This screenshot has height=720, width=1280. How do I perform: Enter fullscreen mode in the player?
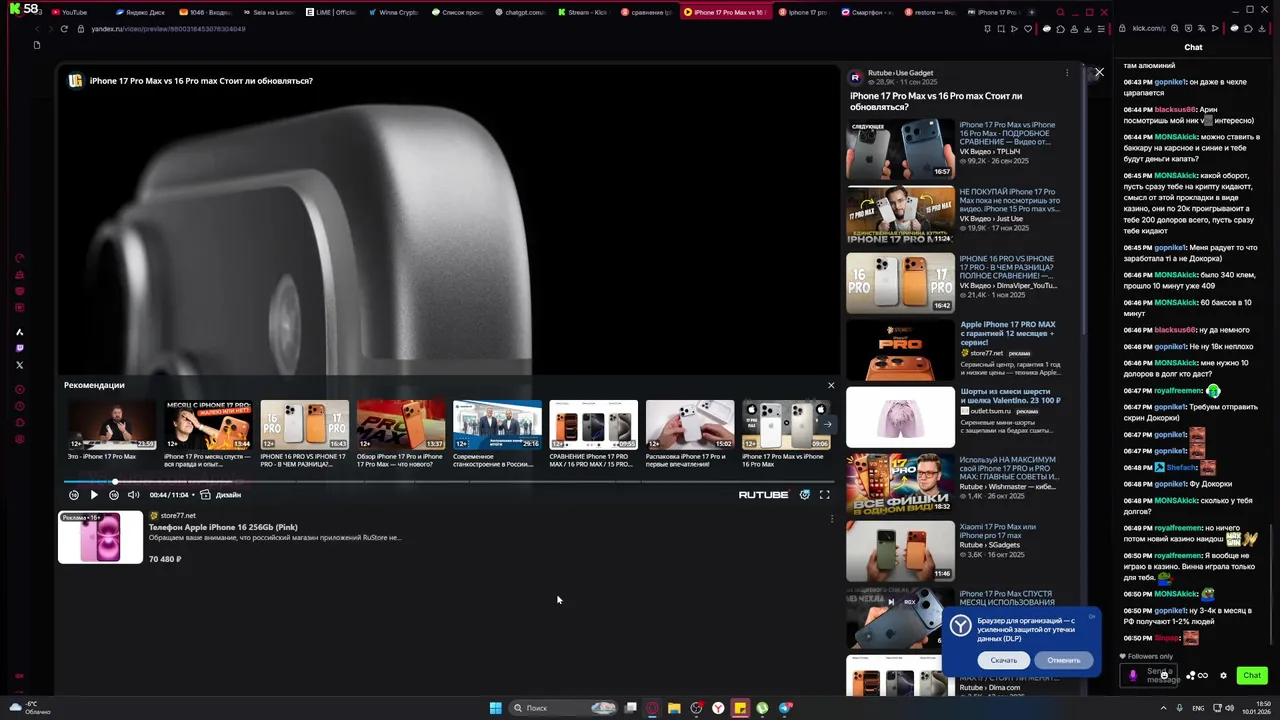click(825, 495)
